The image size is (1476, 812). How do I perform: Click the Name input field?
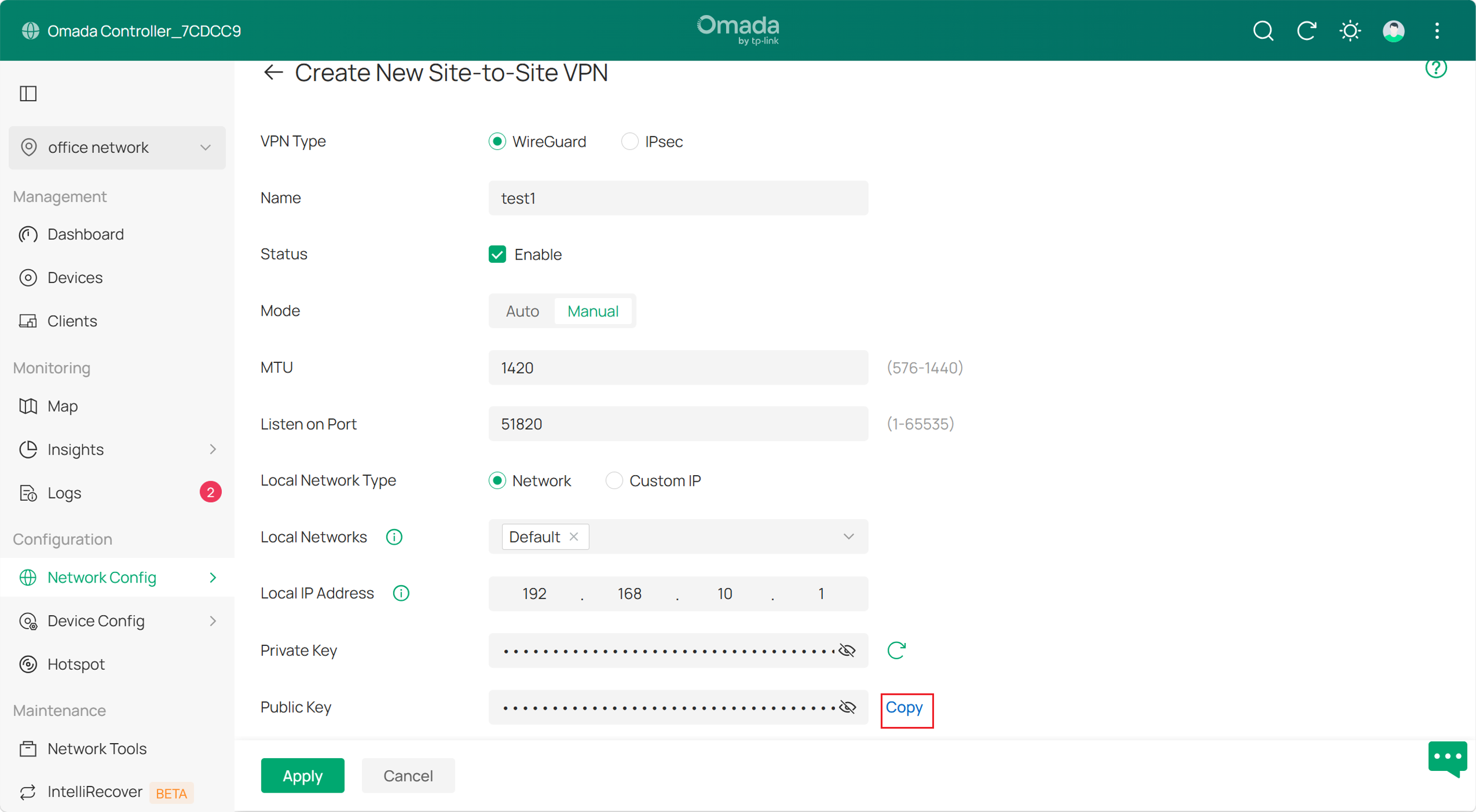678,198
